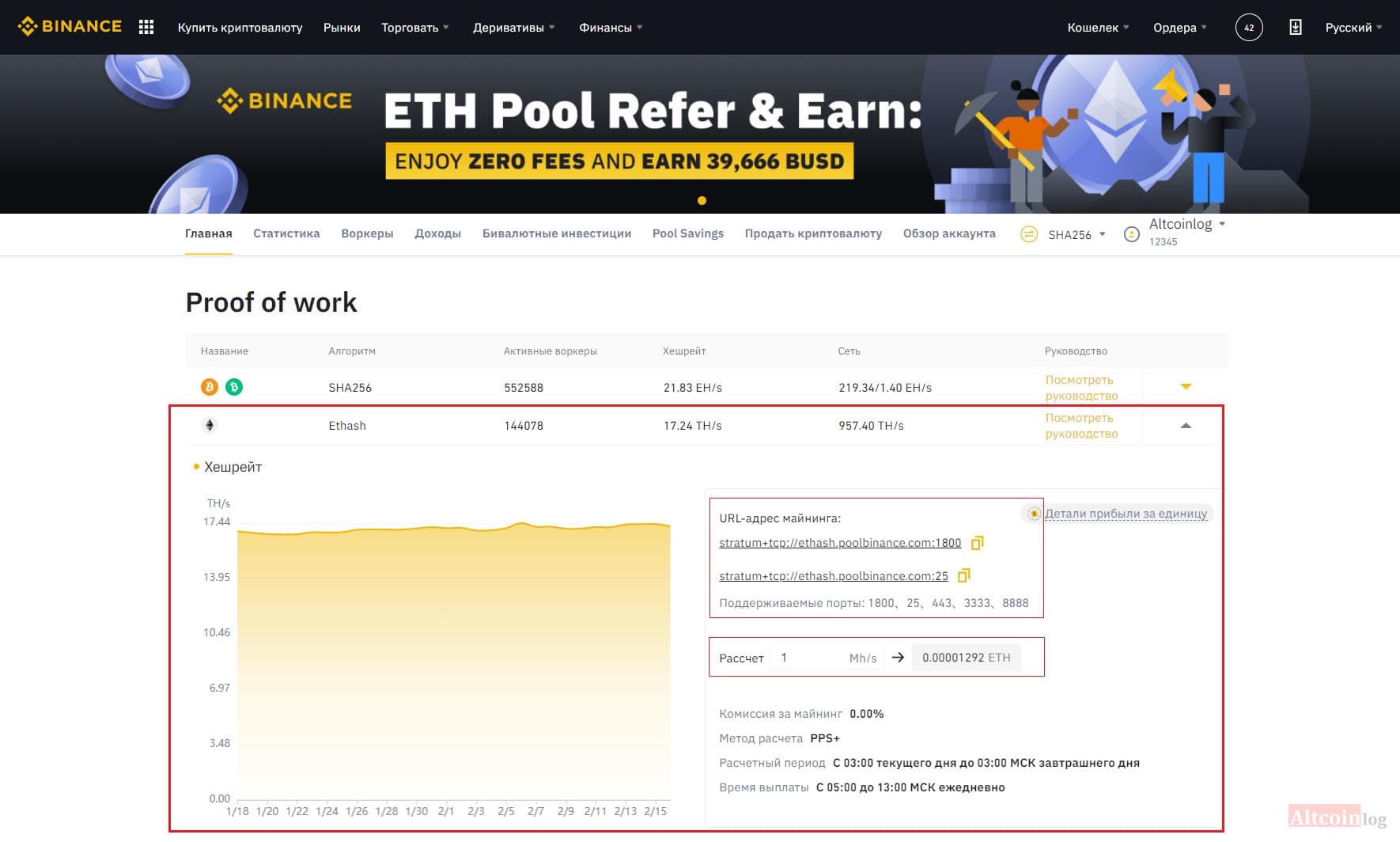Viewport: 1400px width, 842px height.
Task: Open the Кошелек dropdown menu
Action: point(1098,28)
